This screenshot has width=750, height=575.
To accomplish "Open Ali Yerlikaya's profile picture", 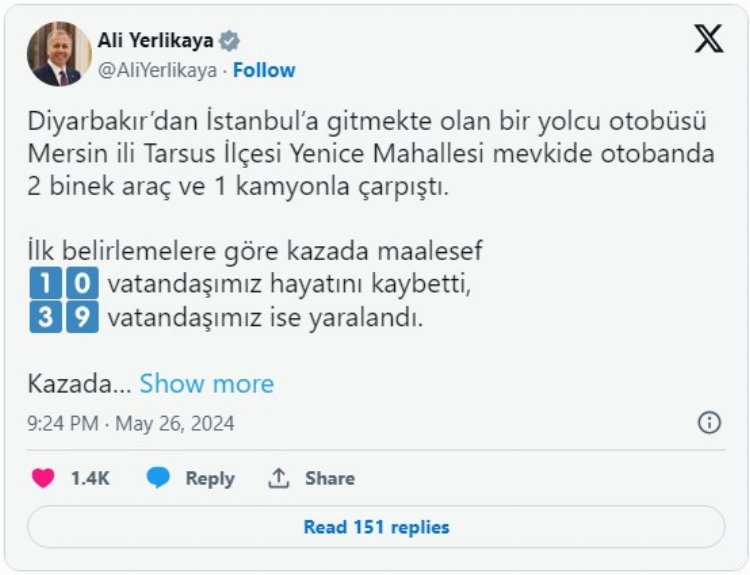I will [x=59, y=54].
